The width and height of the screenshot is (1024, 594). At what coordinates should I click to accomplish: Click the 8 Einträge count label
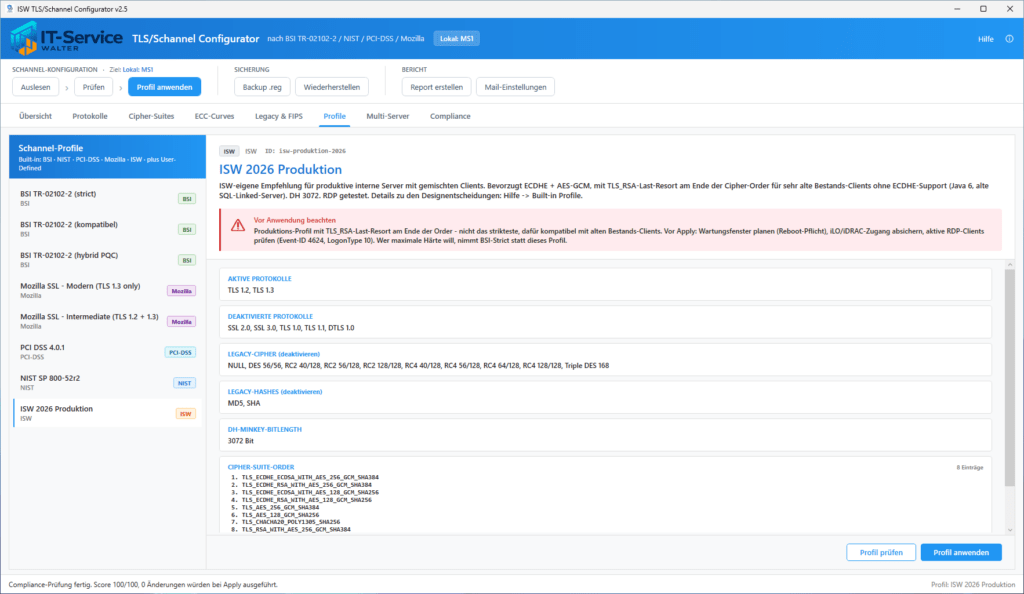click(x=970, y=467)
